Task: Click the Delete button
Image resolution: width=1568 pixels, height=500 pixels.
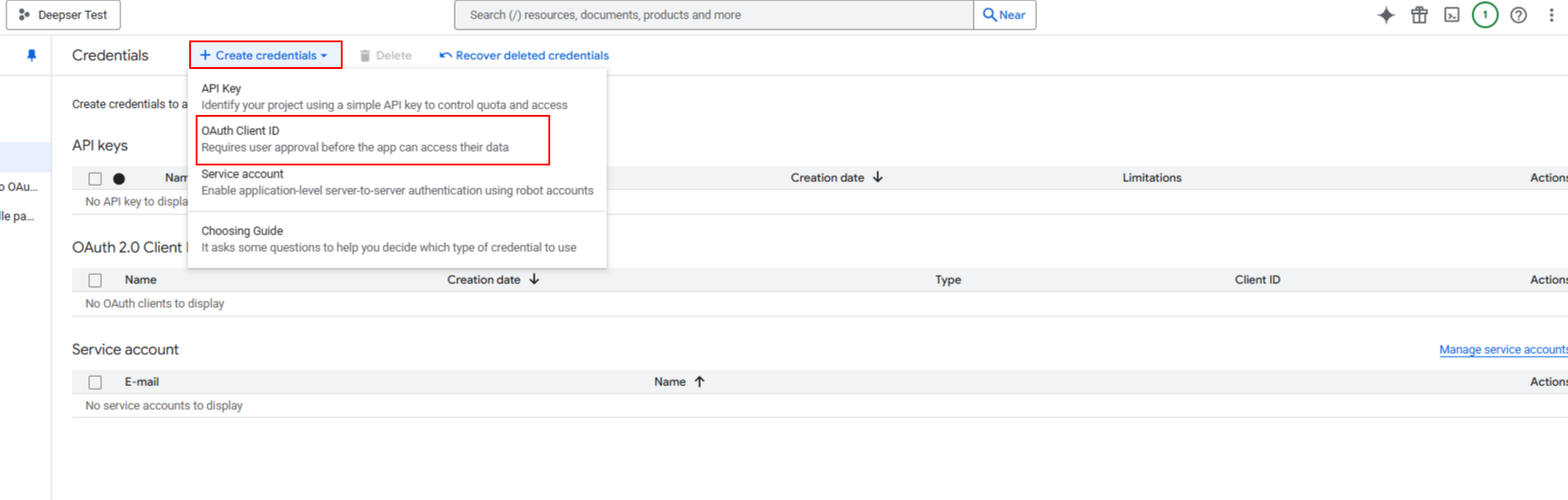Action: (386, 55)
